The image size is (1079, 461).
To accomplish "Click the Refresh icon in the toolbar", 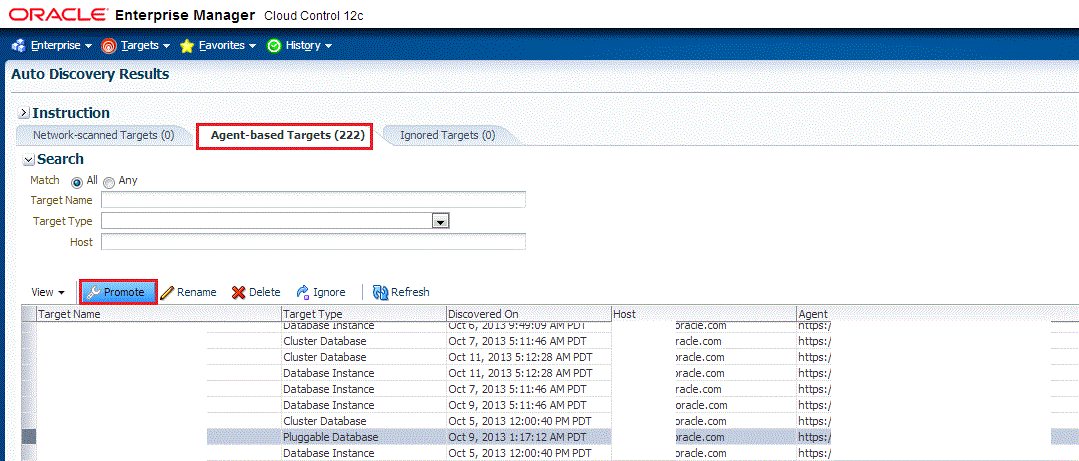I will (381, 292).
